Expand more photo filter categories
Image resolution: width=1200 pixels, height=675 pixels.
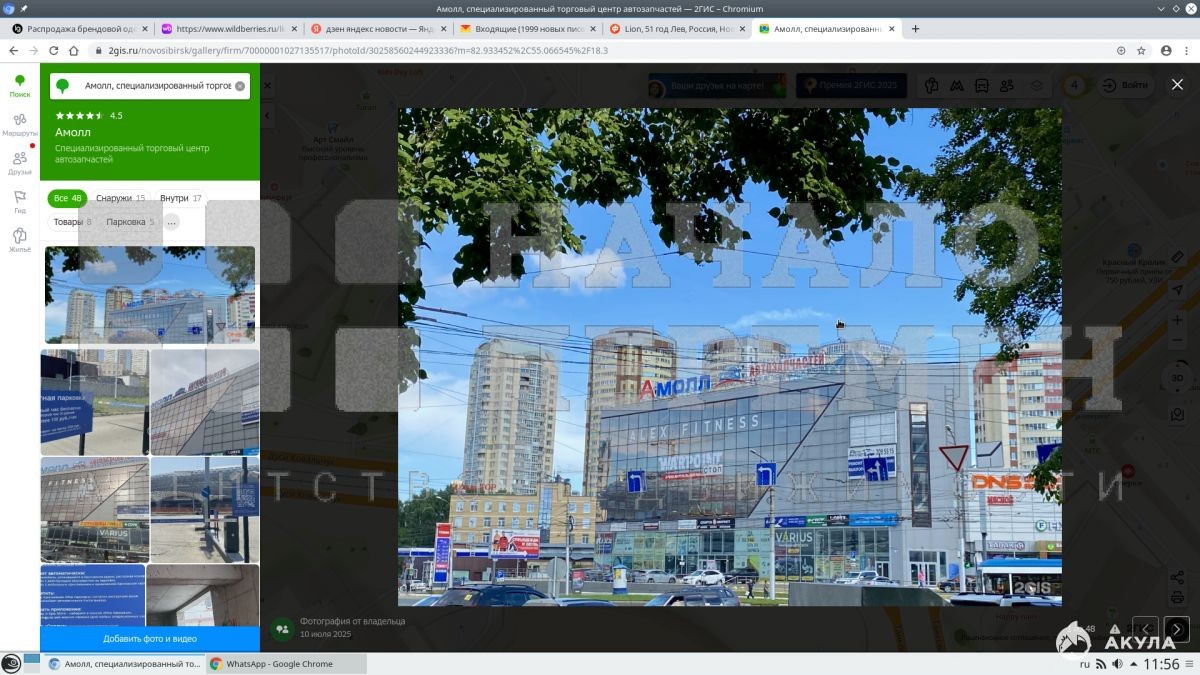coord(172,222)
